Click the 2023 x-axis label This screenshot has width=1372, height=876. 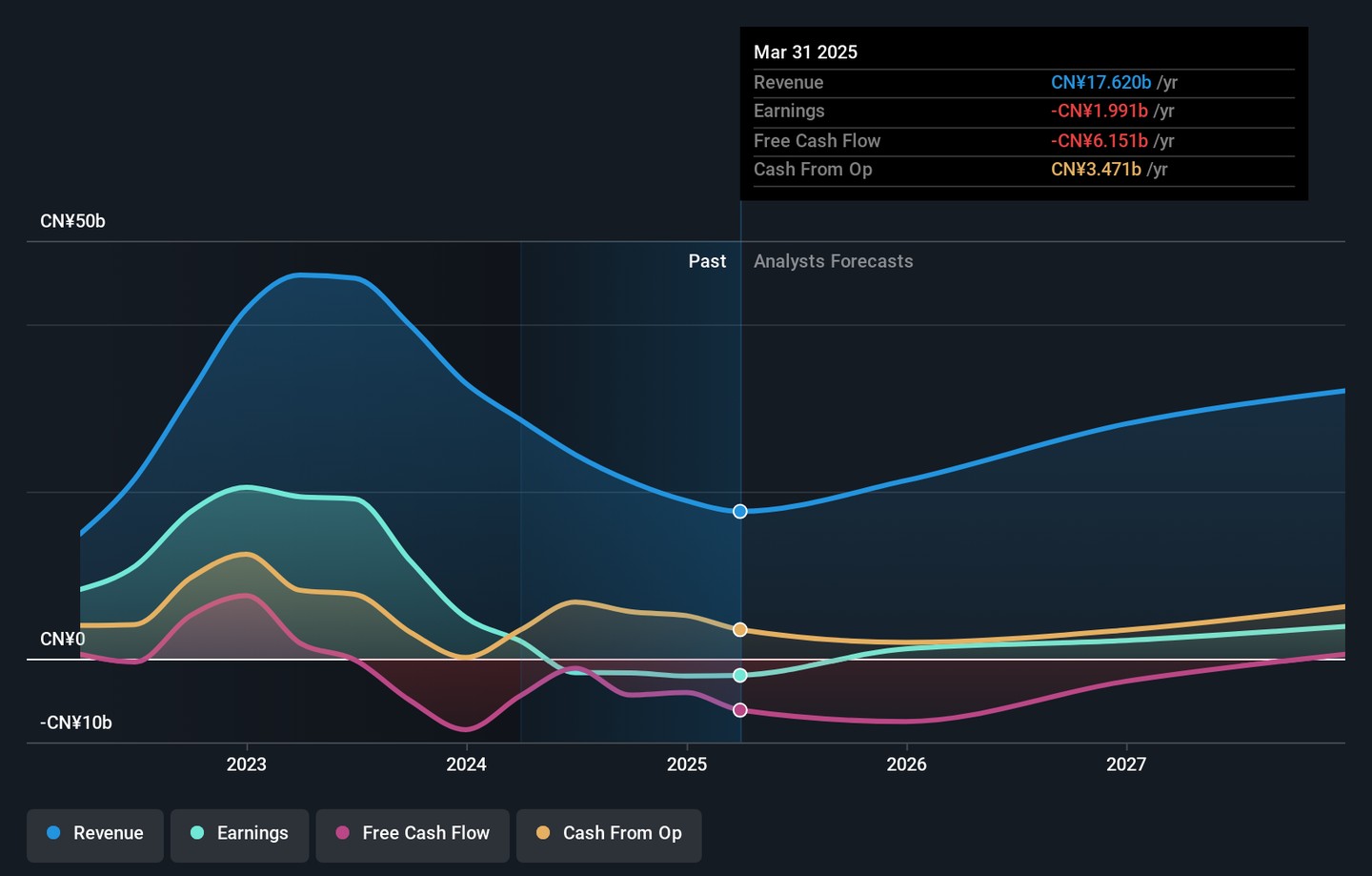[247, 764]
